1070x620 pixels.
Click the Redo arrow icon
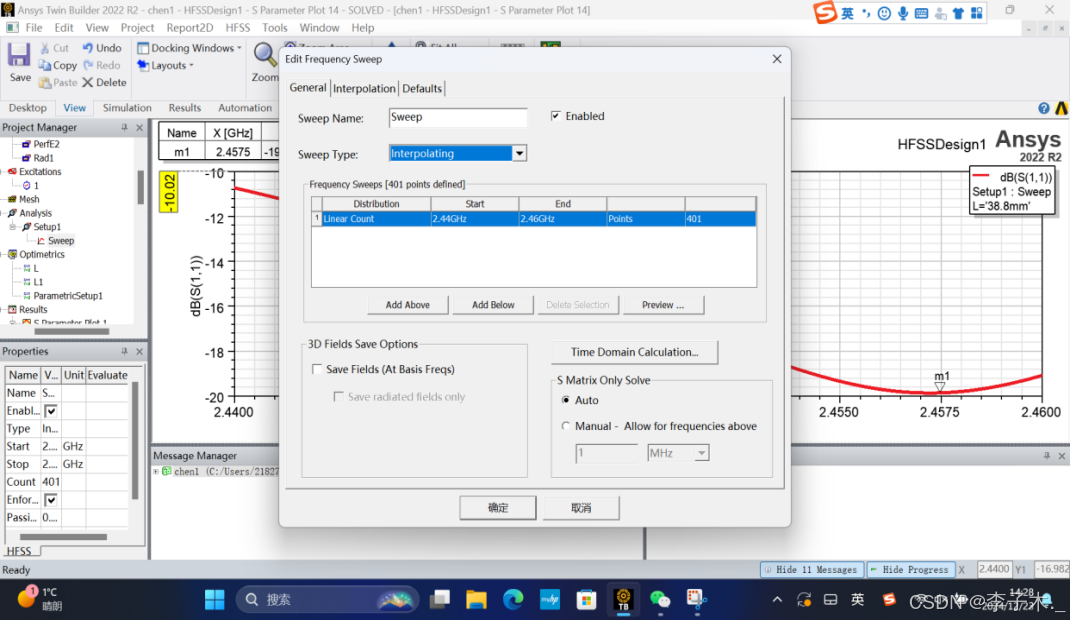coord(88,65)
